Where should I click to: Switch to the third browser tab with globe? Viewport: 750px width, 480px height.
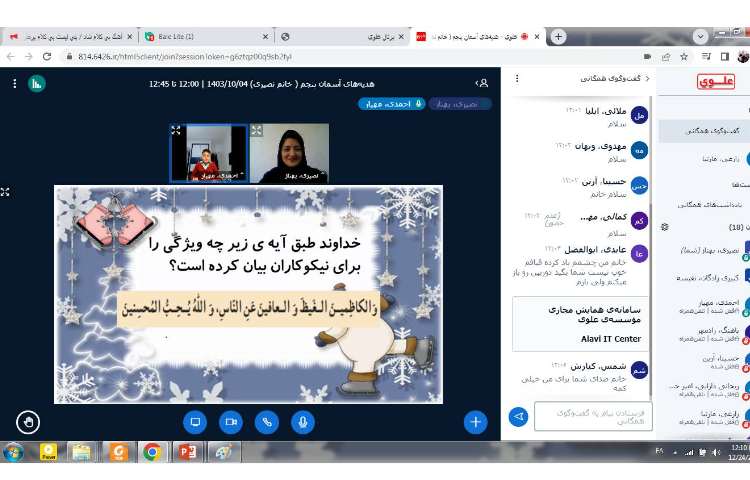point(342,36)
